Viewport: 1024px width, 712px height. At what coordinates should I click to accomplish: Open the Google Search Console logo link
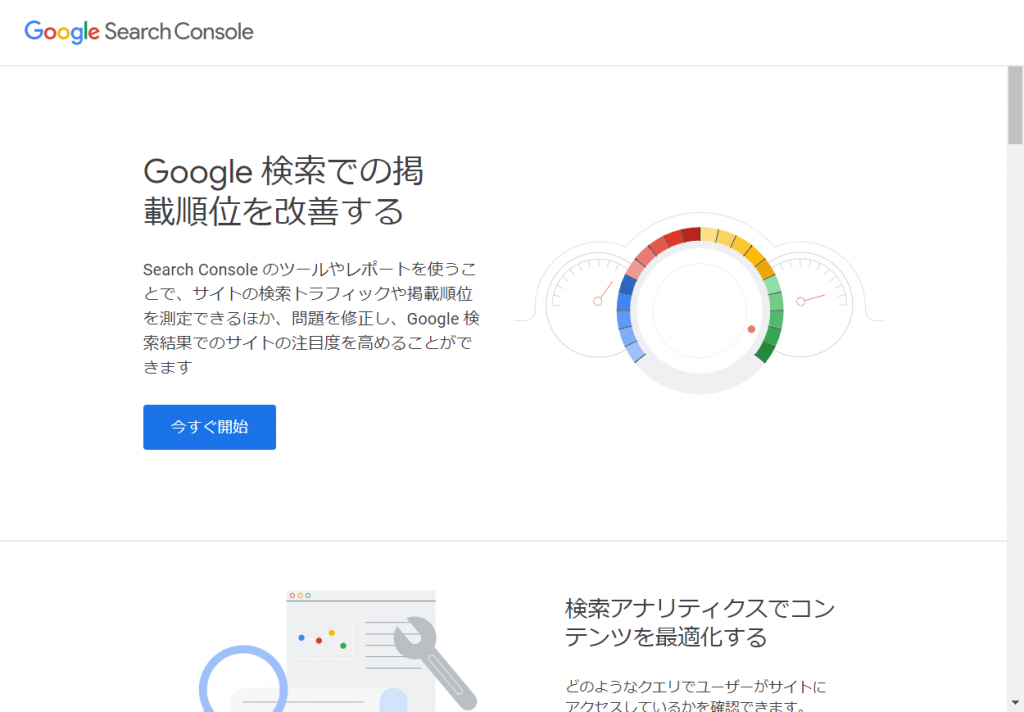[x=138, y=31]
